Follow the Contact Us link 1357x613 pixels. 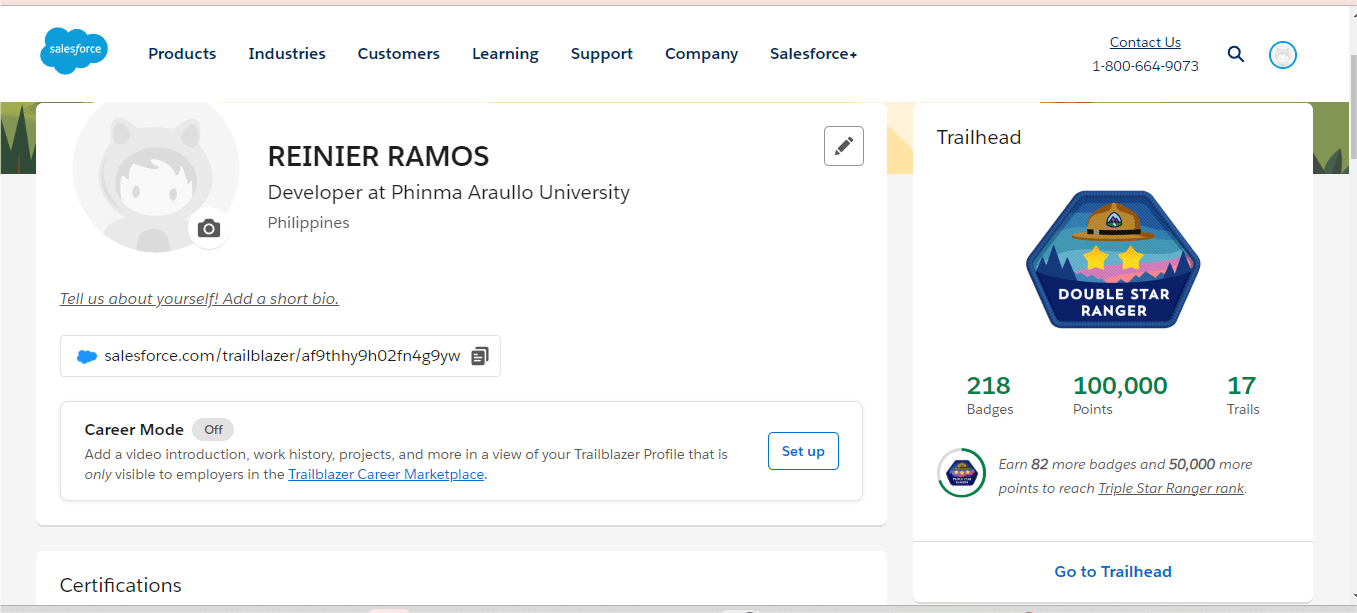(1145, 42)
